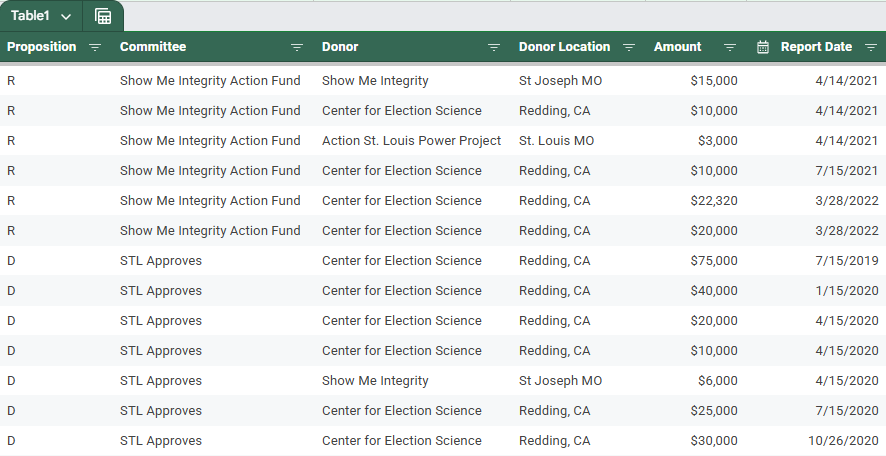
Task: Select the Action St. Louis Power Project cell
Action: pyautogui.click(x=411, y=141)
